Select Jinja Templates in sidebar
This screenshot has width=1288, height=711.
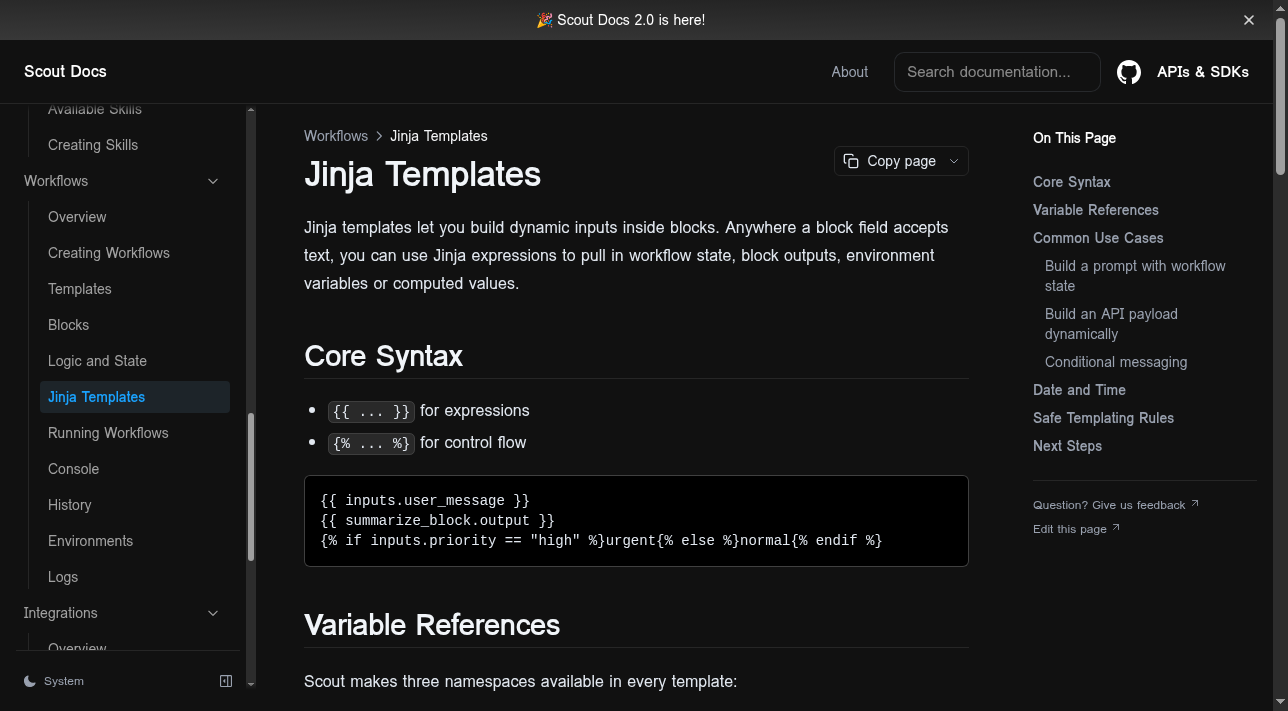[x=135, y=397]
